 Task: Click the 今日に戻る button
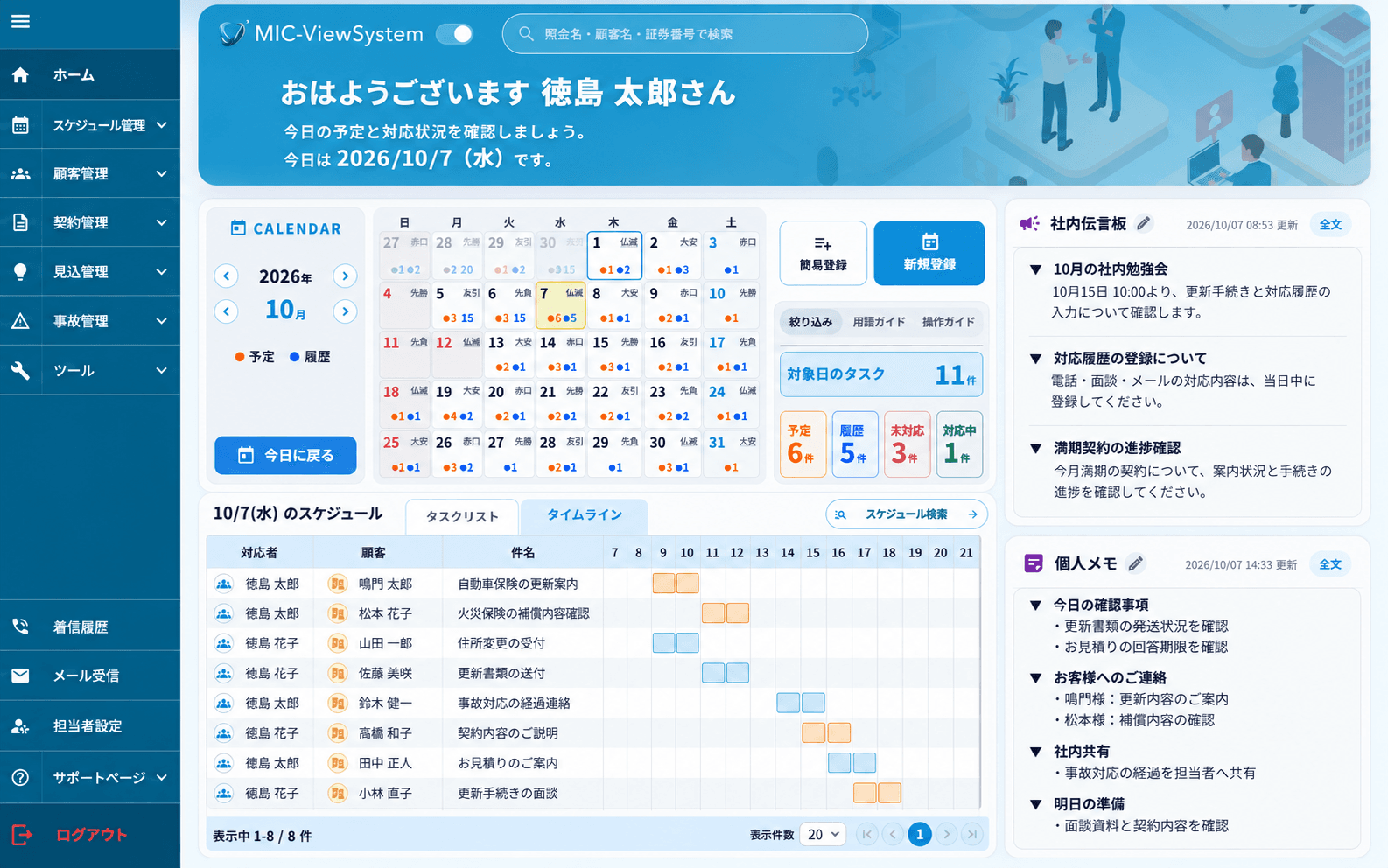285,455
